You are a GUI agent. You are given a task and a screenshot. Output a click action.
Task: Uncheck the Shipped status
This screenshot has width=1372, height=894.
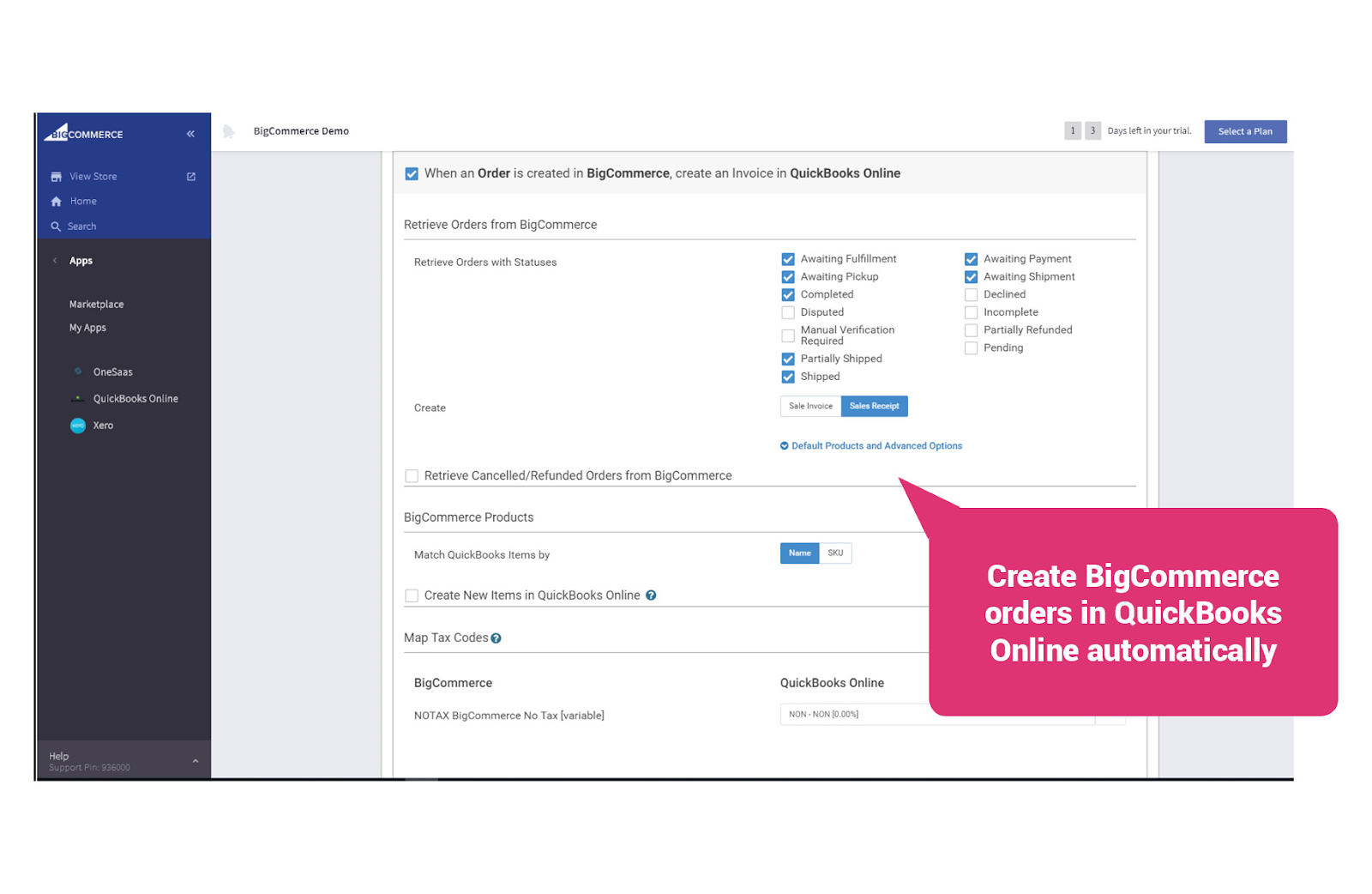point(788,377)
